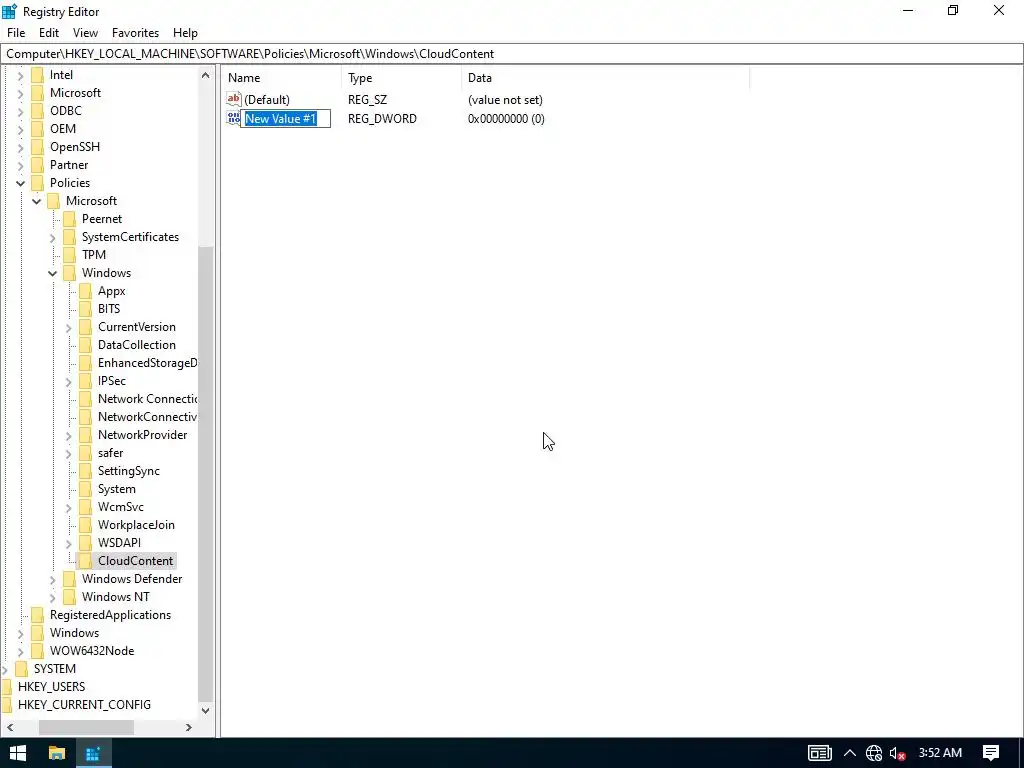The image size is (1024, 768).
Task: Select the WorkplaceJoin folder icon
Action: pyautogui.click(x=86, y=525)
